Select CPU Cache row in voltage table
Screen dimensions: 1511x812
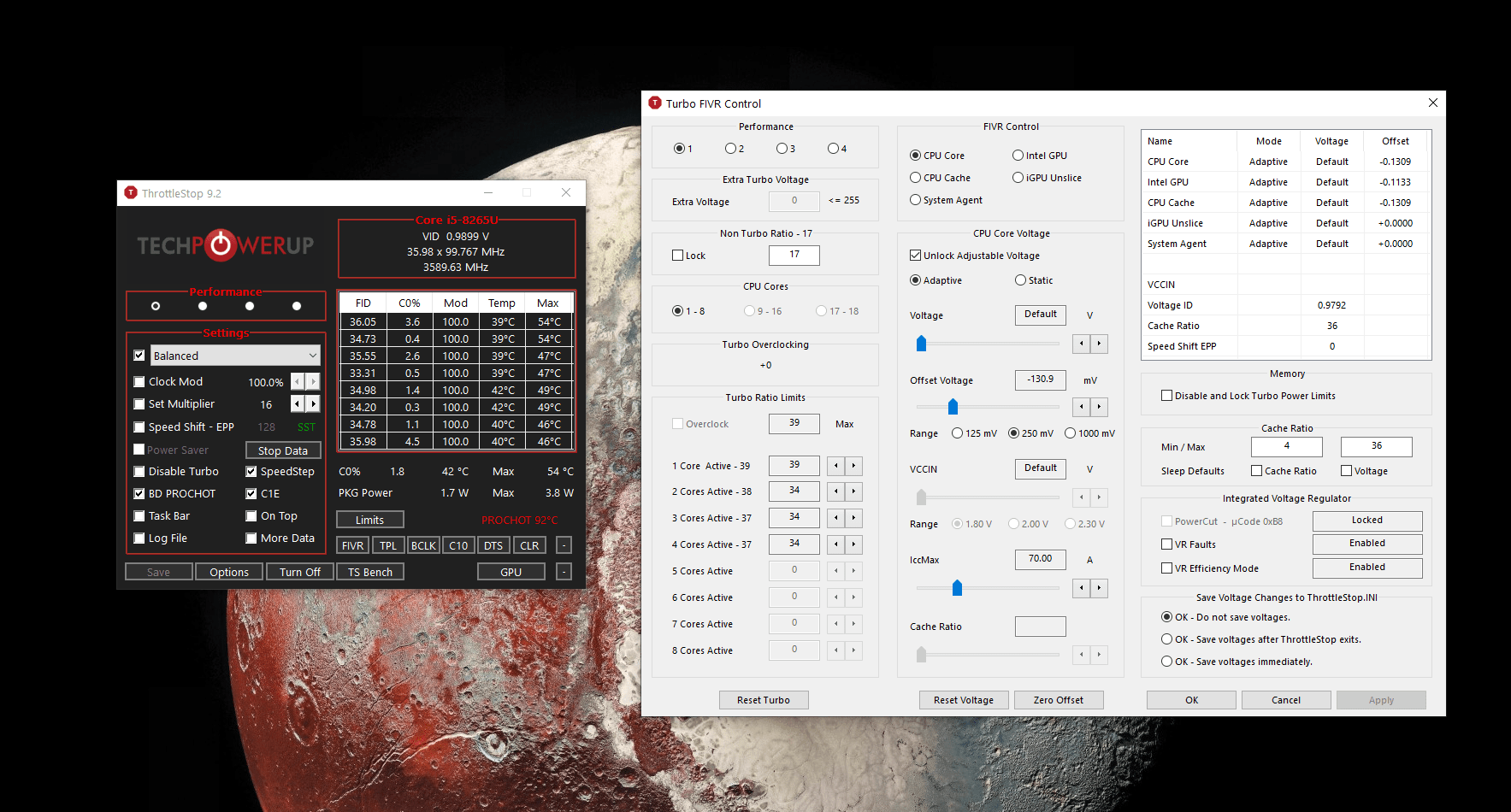pyautogui.click(x=1286, y=203)
